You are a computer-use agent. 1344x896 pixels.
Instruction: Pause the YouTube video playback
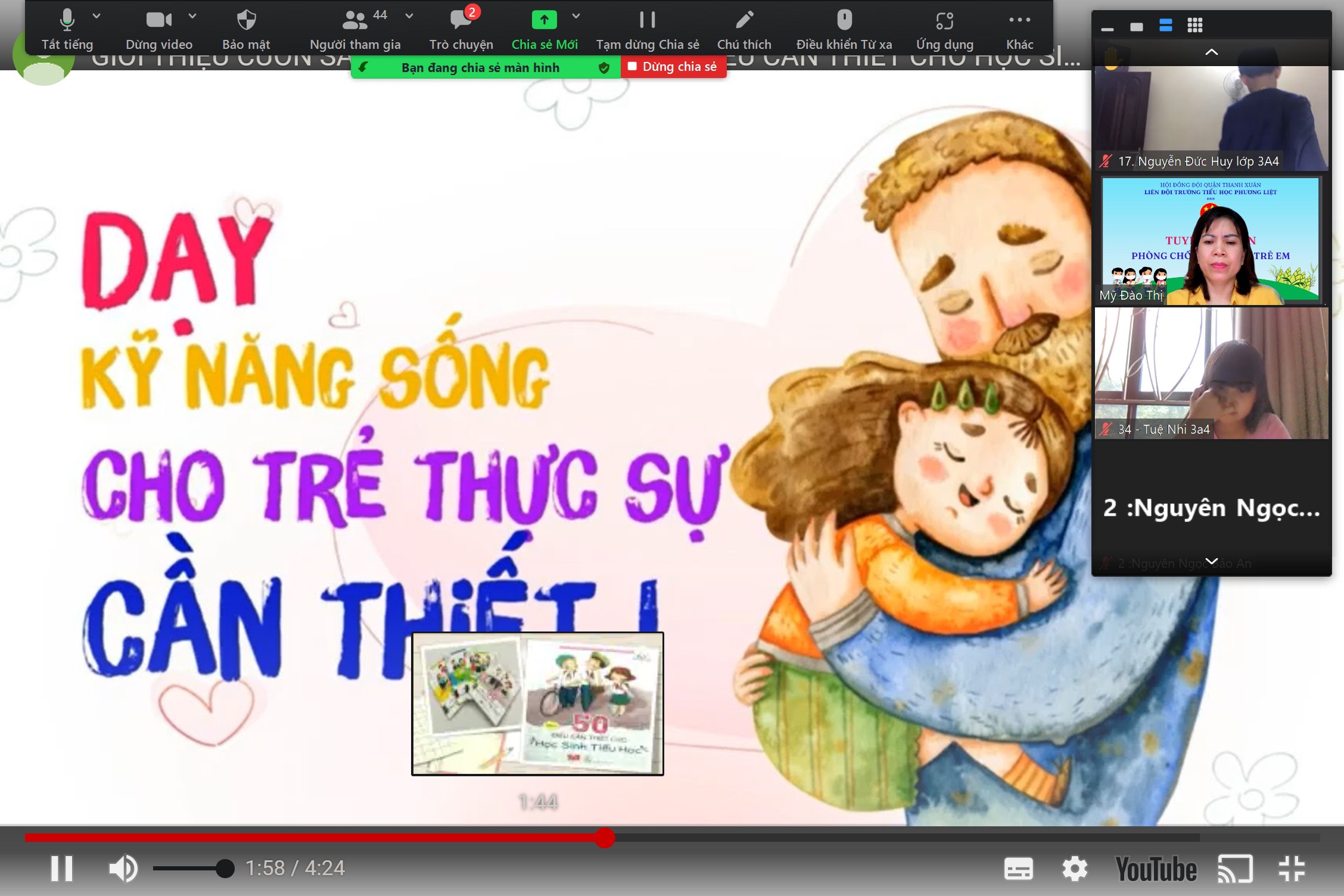click(62, 869)
